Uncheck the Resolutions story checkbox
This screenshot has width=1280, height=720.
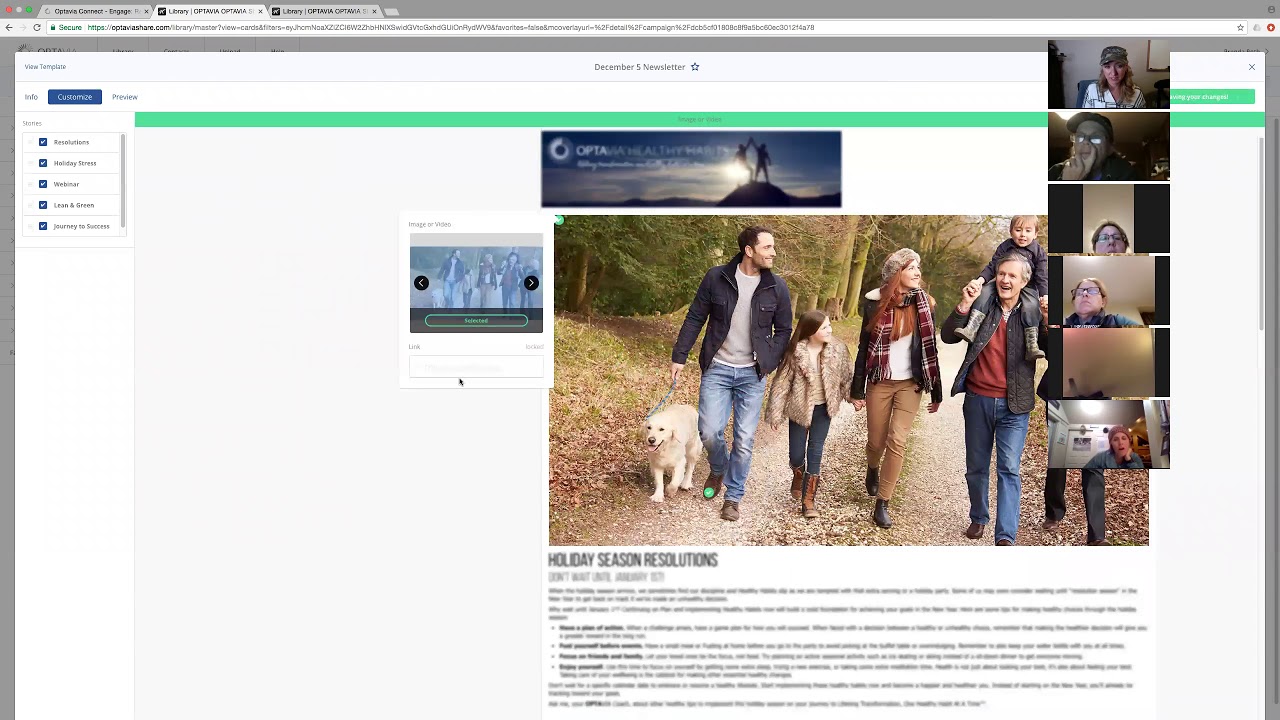[43, 142]
